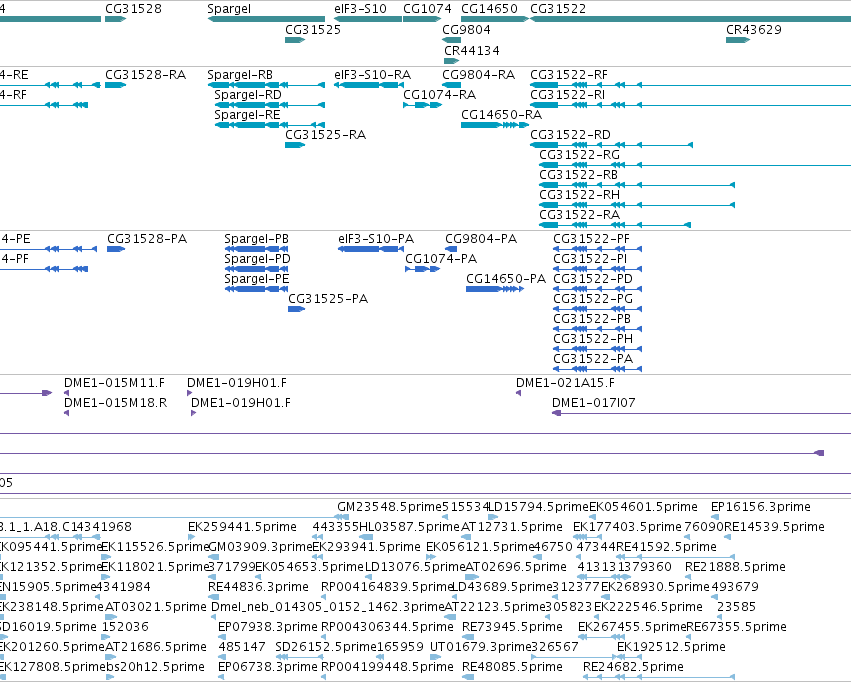The image size is (851, 682).
Task: Click the DME1-015M18.R clone end label
Action: click(116, 403)
